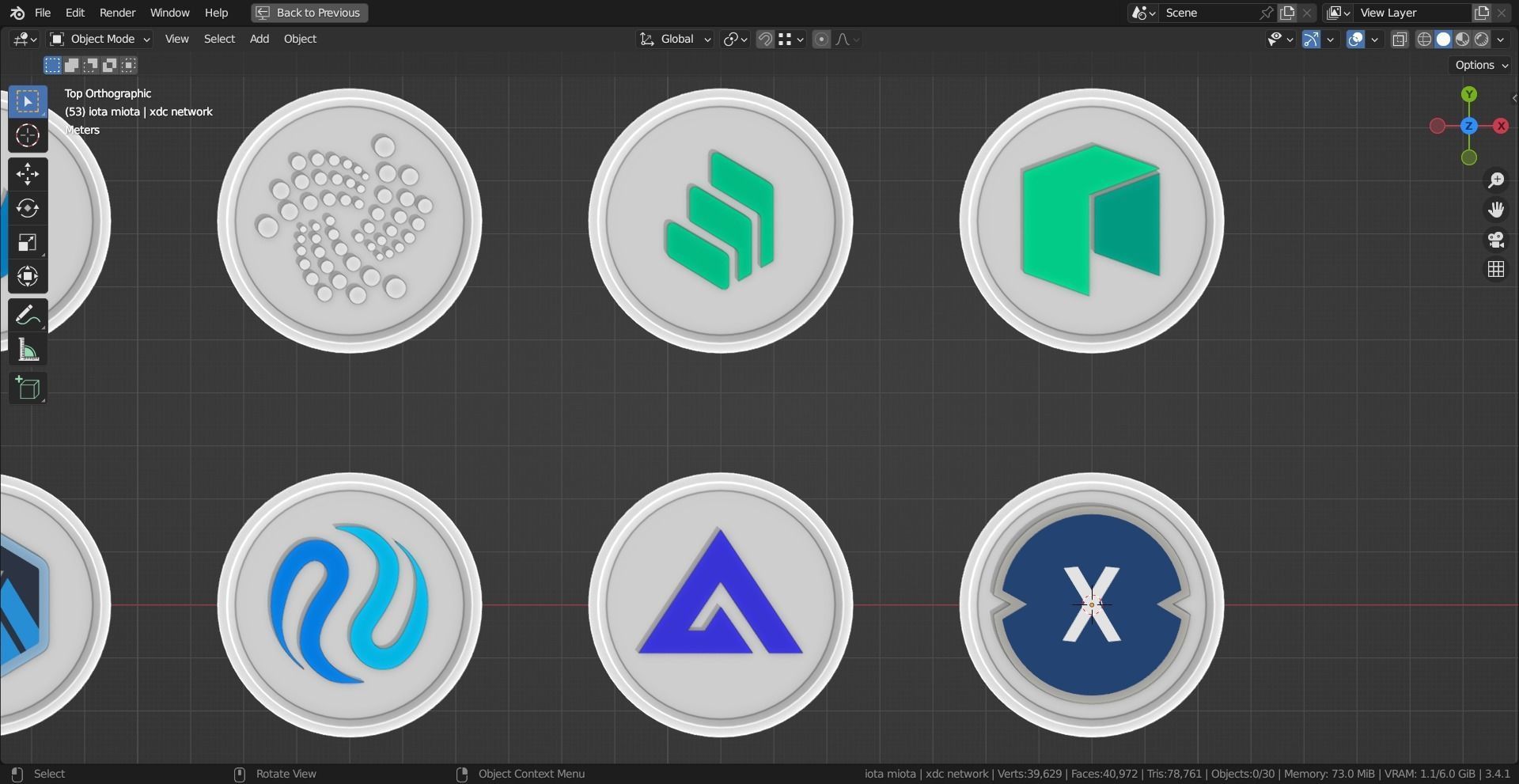This screenshot has width=1519, height=784.
Task: Set selection mode to new selection
Action: (52, 65)
